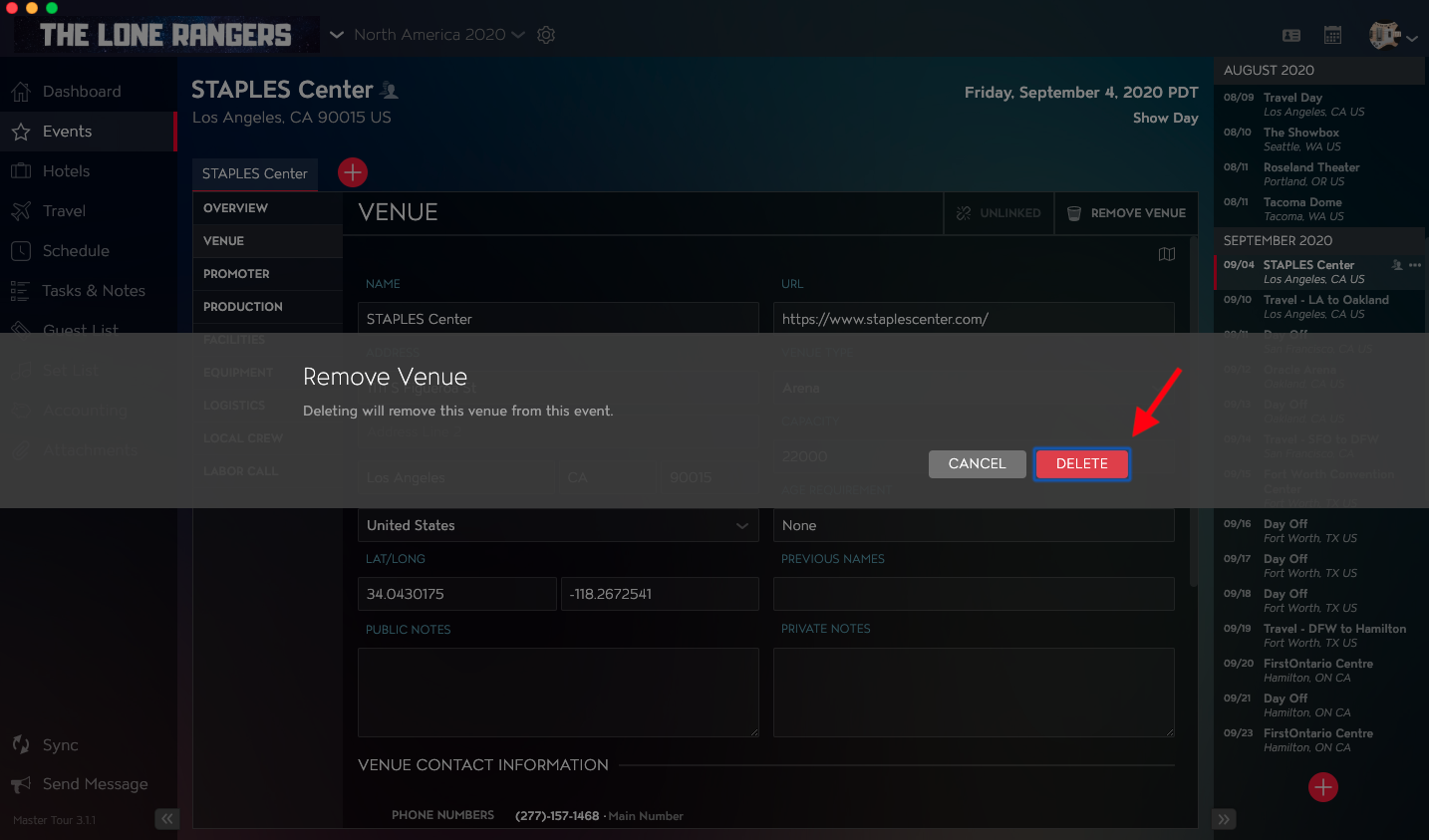Click the main phone number (277)-157-1468
The image size is (1429, 840).
tap(557, 816)
